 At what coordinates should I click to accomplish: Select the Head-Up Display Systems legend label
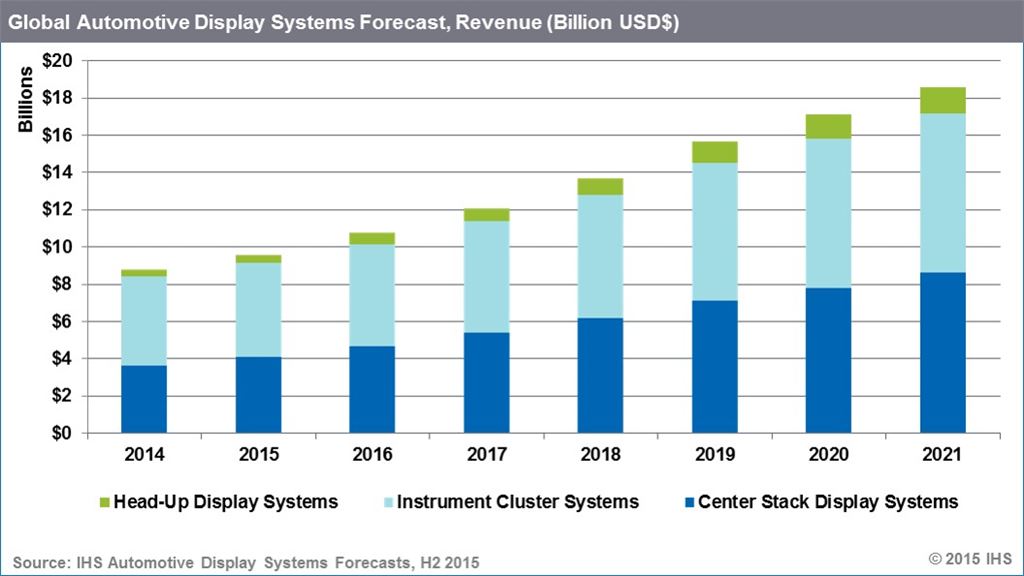pos(226,502)
